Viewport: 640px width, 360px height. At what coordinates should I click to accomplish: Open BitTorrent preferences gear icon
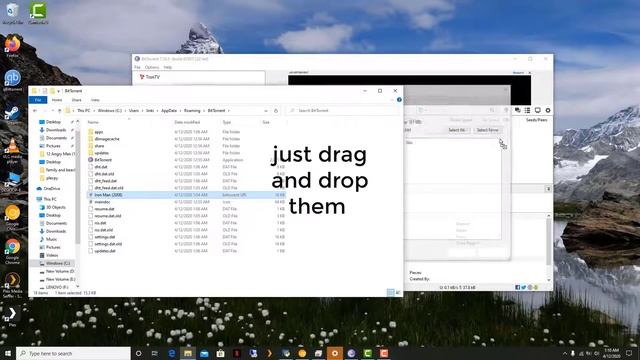point(548,110)
